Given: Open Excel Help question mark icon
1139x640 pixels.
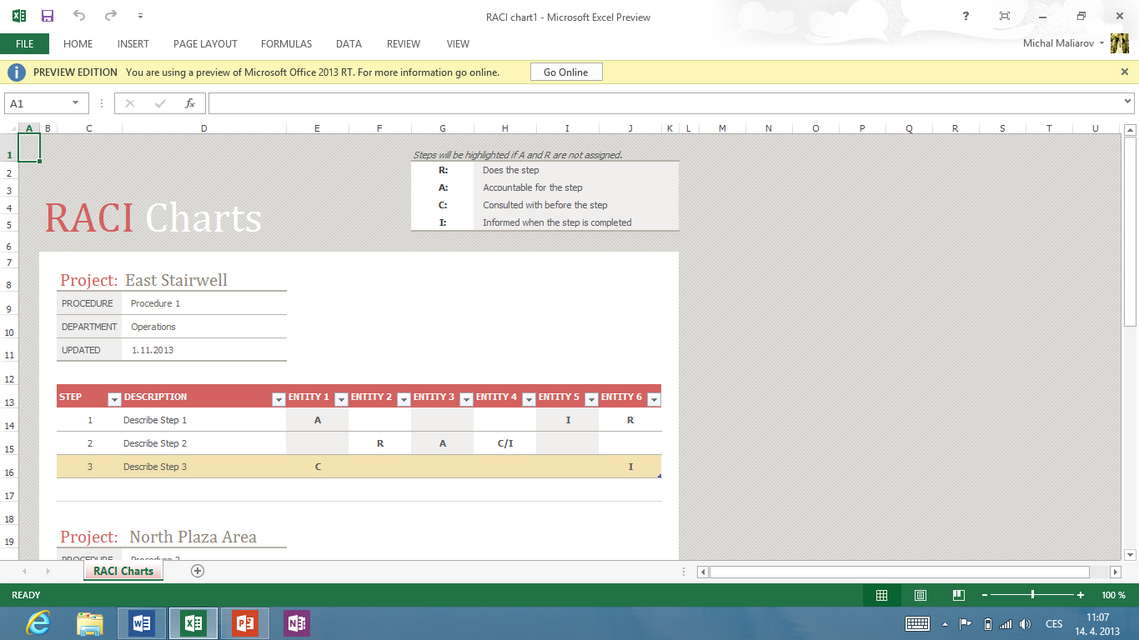Looking at the screenshot, I should 965,16.
